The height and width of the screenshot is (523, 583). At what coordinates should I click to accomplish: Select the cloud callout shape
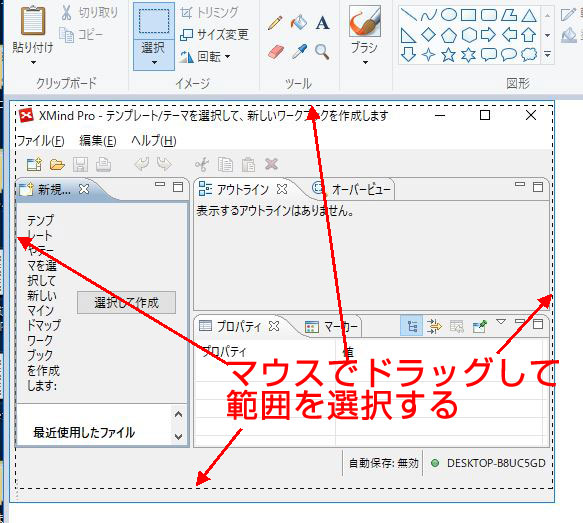point(529,55)
